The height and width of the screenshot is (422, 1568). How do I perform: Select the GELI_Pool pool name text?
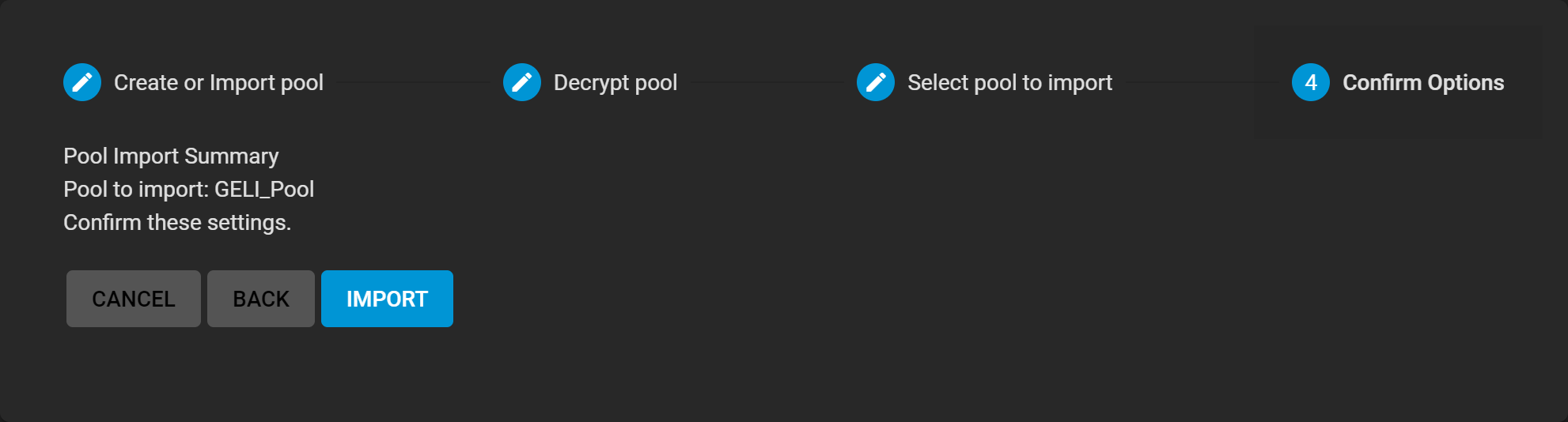click(264, 190)
